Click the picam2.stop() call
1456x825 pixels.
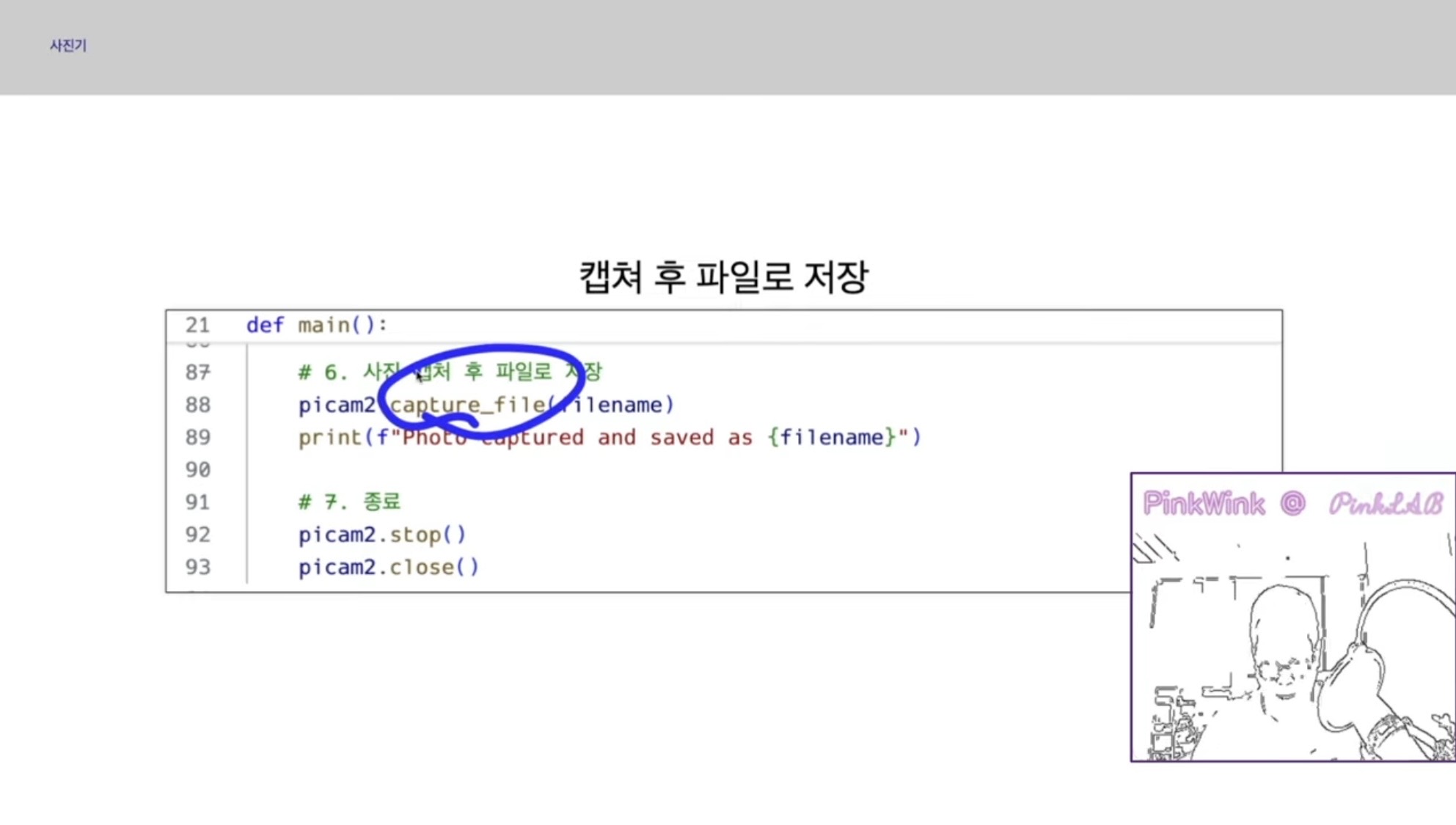(x=381, y=535)
